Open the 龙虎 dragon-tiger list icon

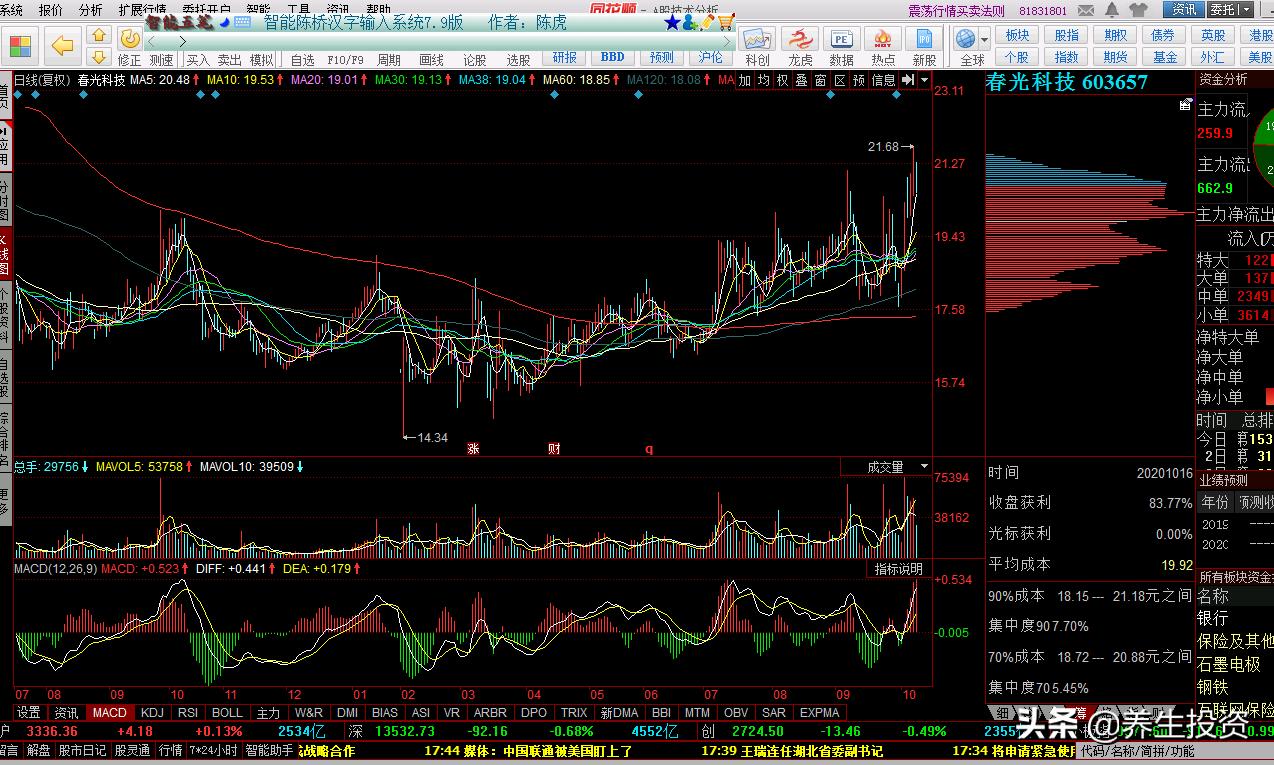(800, 40)
